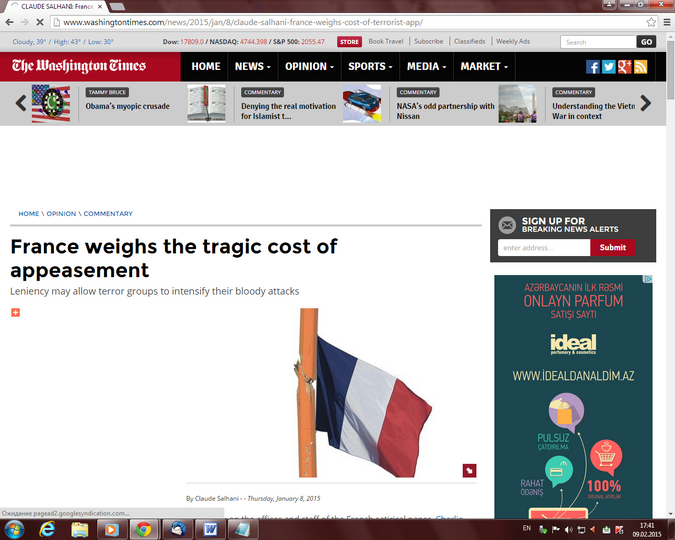Open Thunderbird icon in taskbar
The height and width of the screenshot is (540, 675).
[x=177, y=529]
